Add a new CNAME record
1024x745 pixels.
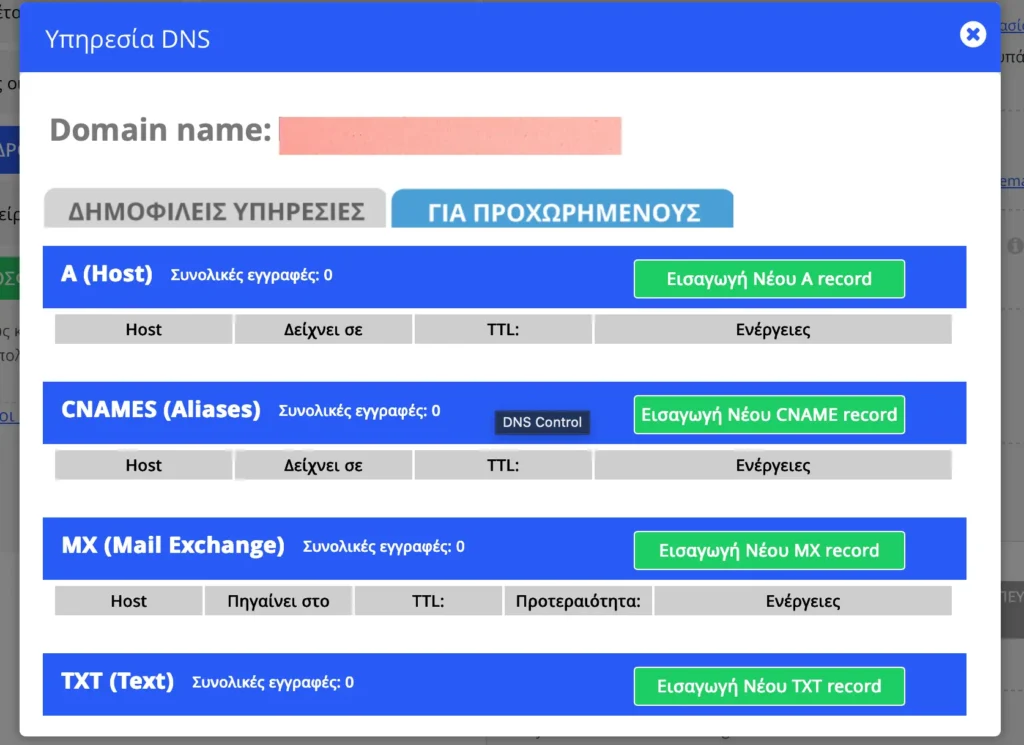[769, 414]
